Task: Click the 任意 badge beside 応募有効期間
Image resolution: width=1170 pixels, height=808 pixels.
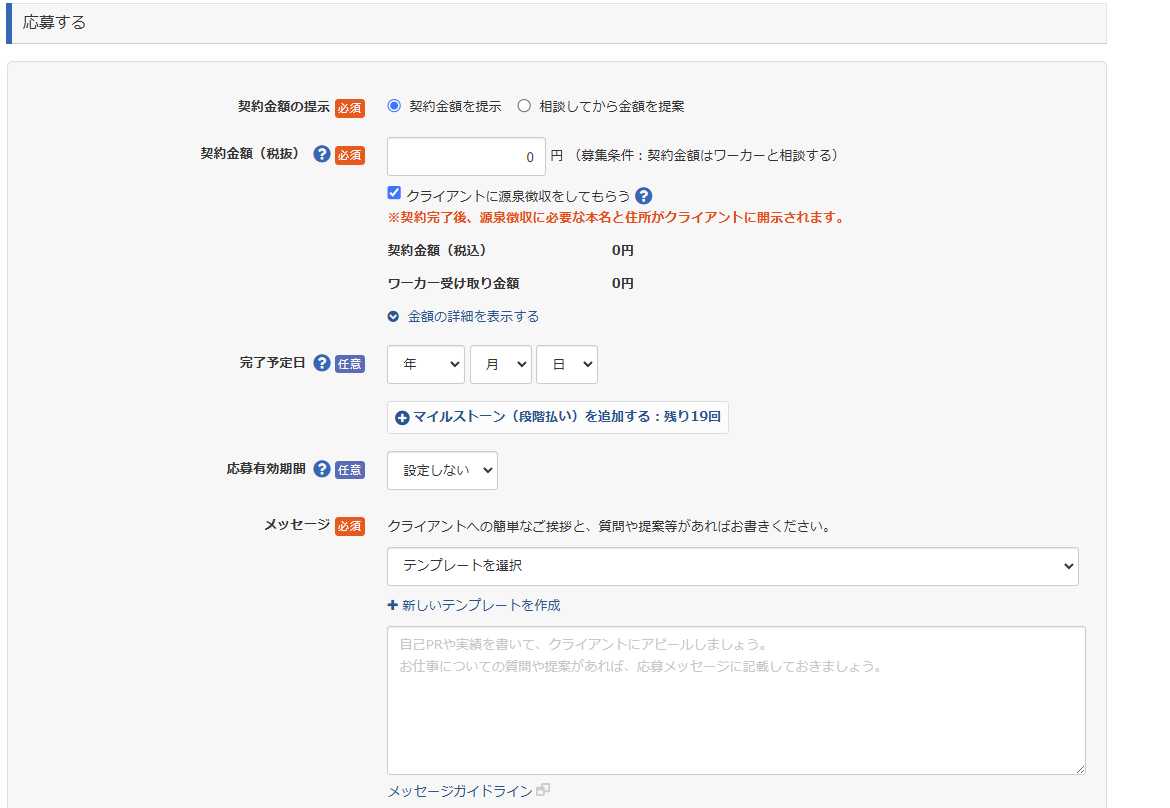Action: coord(349,469)
